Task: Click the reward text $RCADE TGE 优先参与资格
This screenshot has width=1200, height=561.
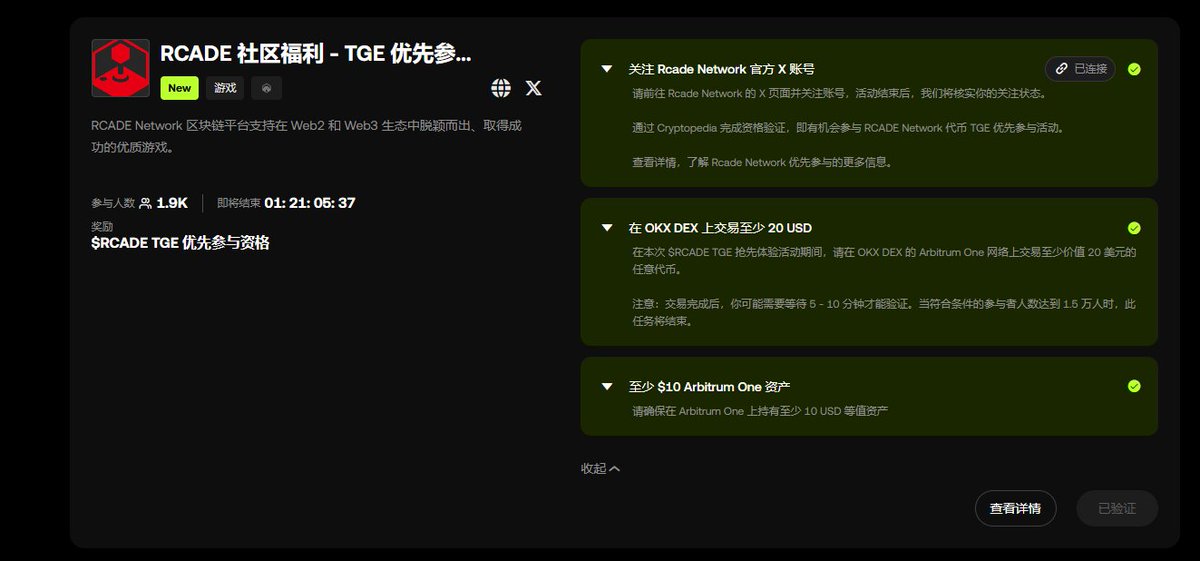Action: 180,243
